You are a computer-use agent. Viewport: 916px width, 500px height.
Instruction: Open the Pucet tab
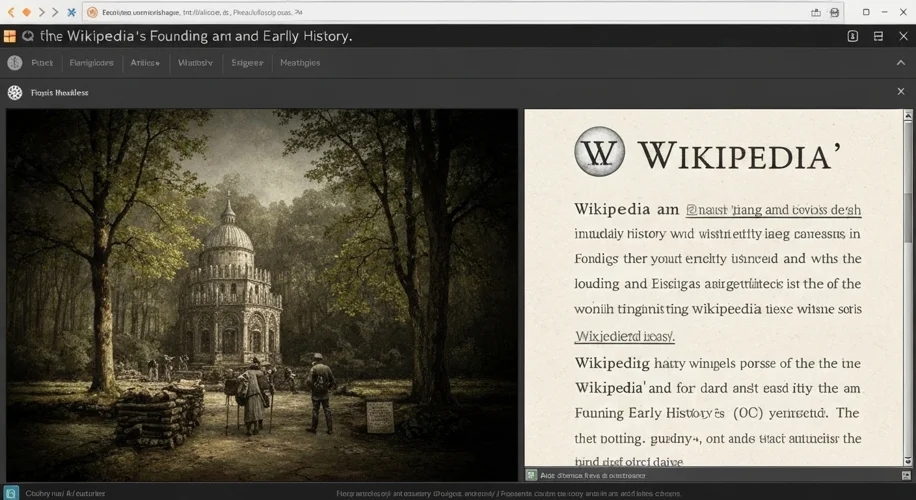(x=42, y=62)
